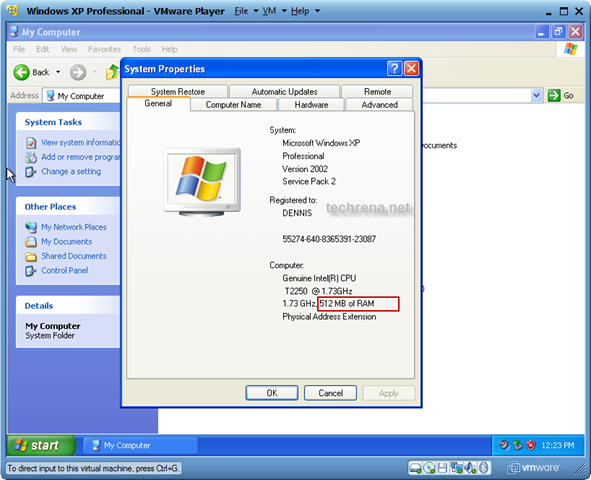591x480 pixels.
Task: Switch to the Automatic Updates tab
Action: pos(285,91)
